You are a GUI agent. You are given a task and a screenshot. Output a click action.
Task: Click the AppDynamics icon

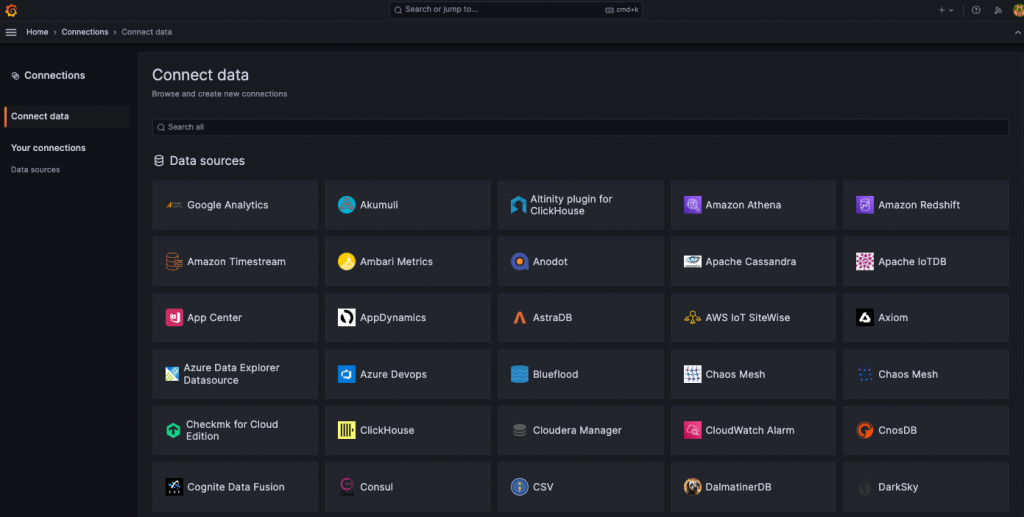point(347,318)
